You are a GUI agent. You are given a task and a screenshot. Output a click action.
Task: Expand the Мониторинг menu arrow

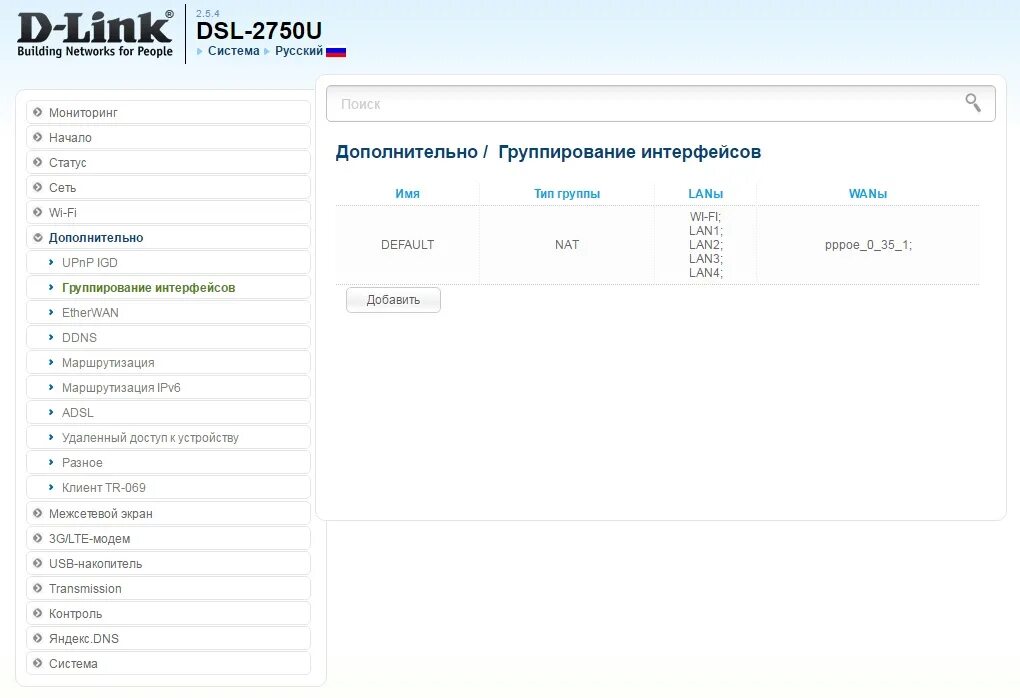pyautogui.click(x=38, y=113)
